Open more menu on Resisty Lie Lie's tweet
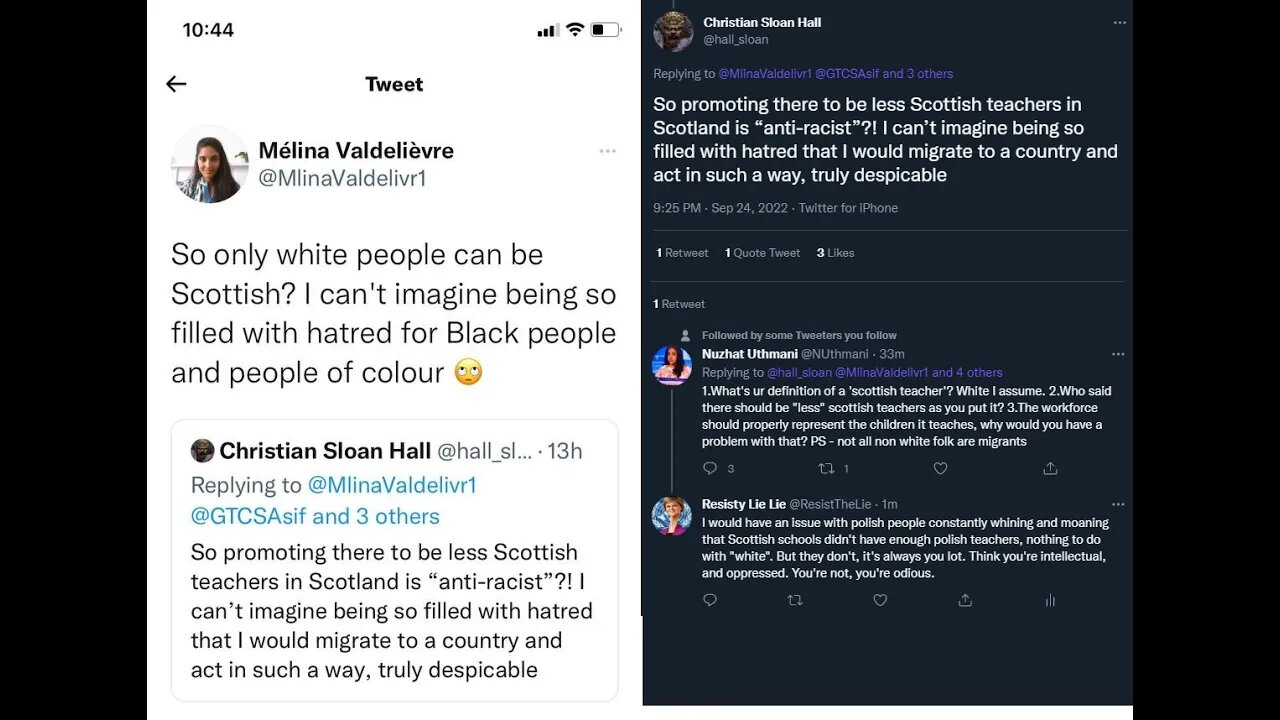Screen dimensions: 1280x720 click(1118, 504)
